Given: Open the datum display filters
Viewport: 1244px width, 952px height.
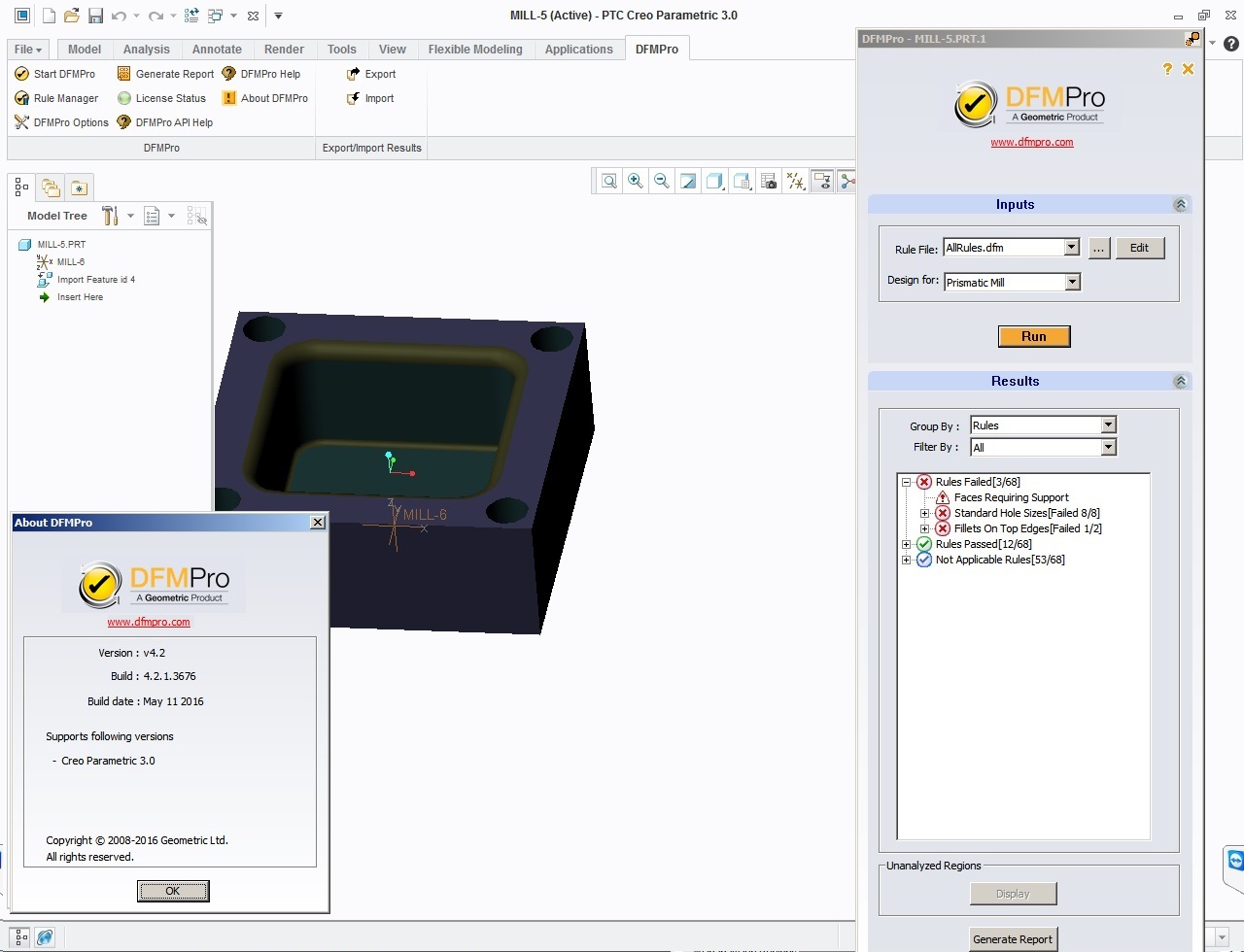Looking at the screenshot, I should [x=796, y=181].
